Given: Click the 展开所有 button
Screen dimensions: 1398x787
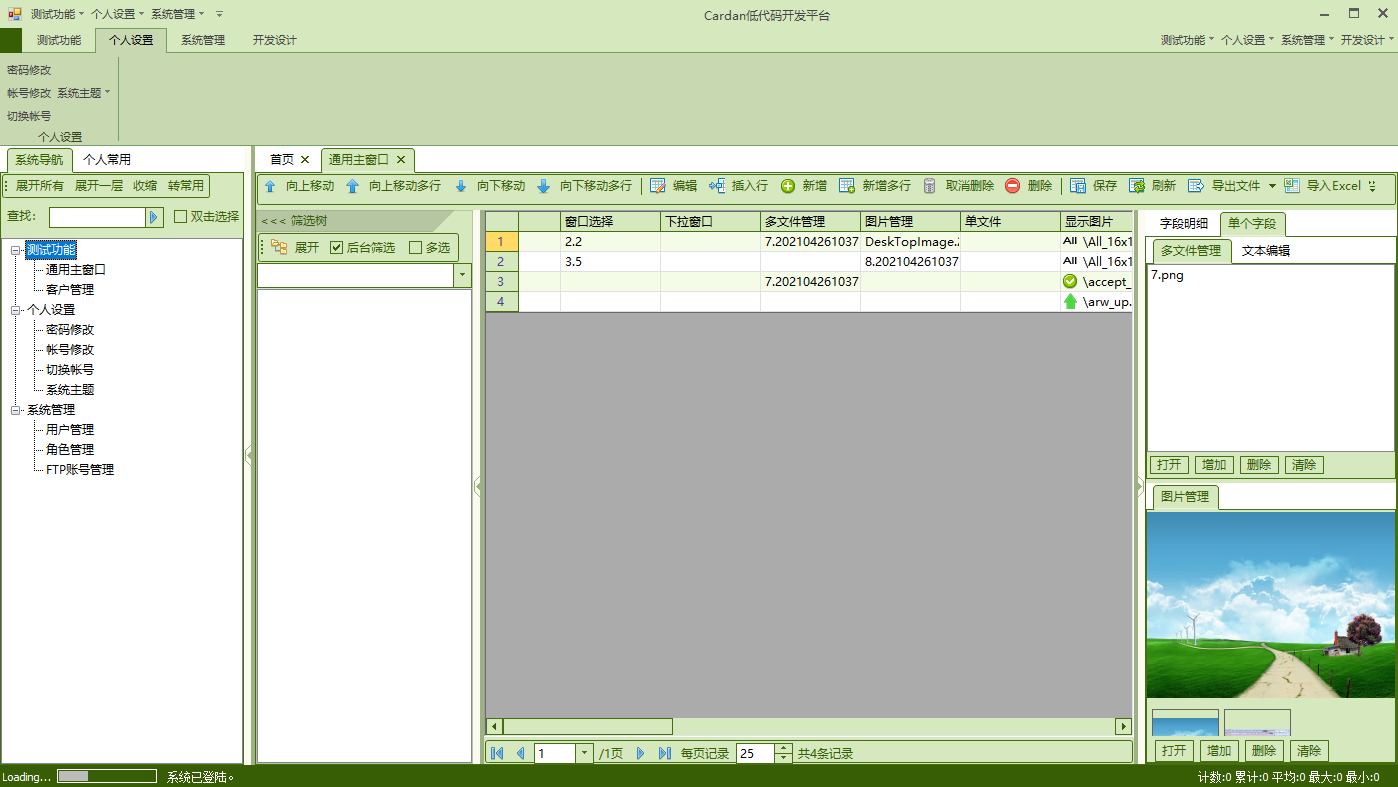Looking at the screenshot, I should coord(40,186).
